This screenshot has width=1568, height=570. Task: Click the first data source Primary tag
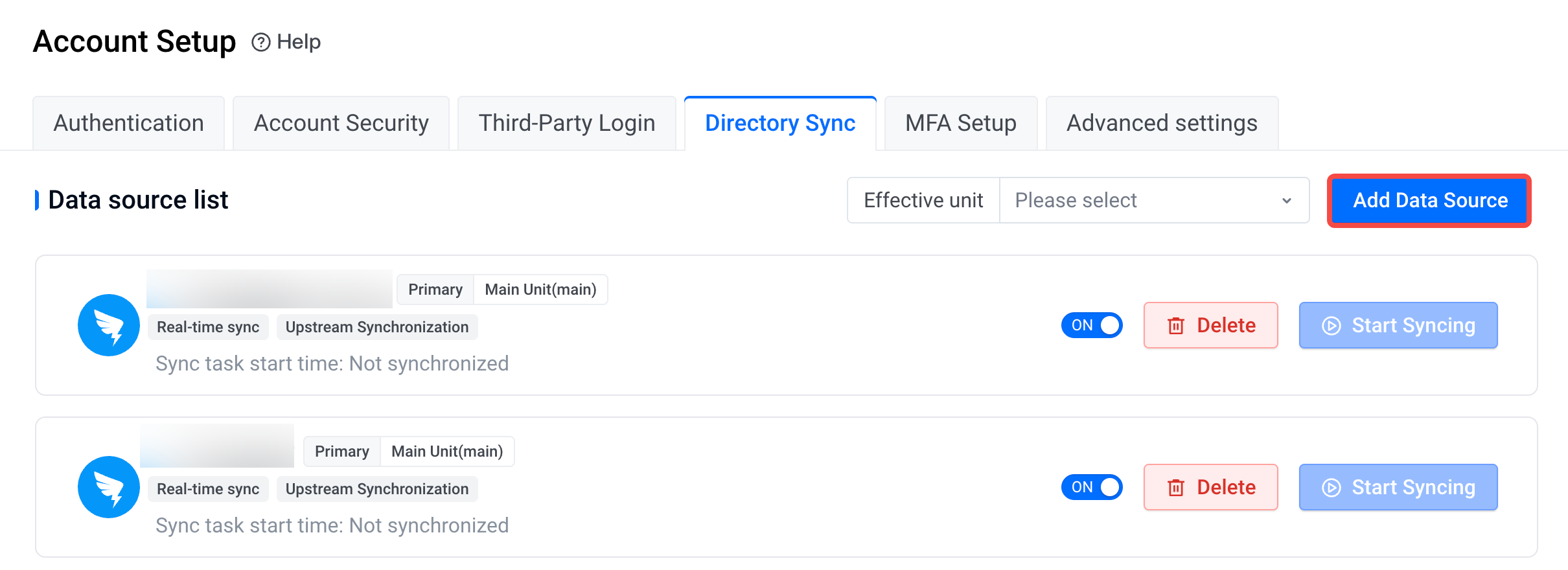click(435, 290)
